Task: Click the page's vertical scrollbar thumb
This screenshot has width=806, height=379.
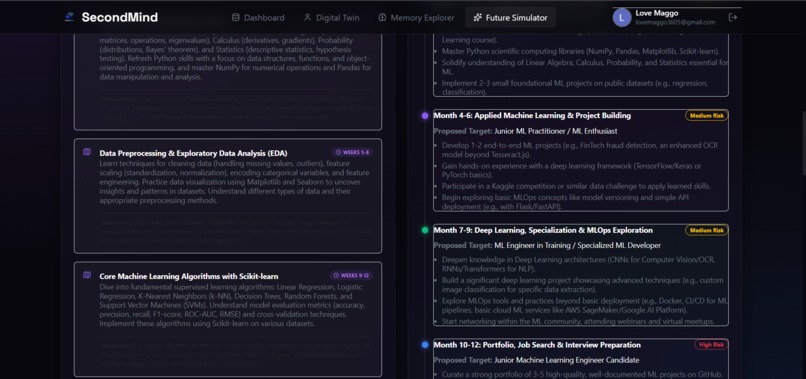Action: [803, 143]
